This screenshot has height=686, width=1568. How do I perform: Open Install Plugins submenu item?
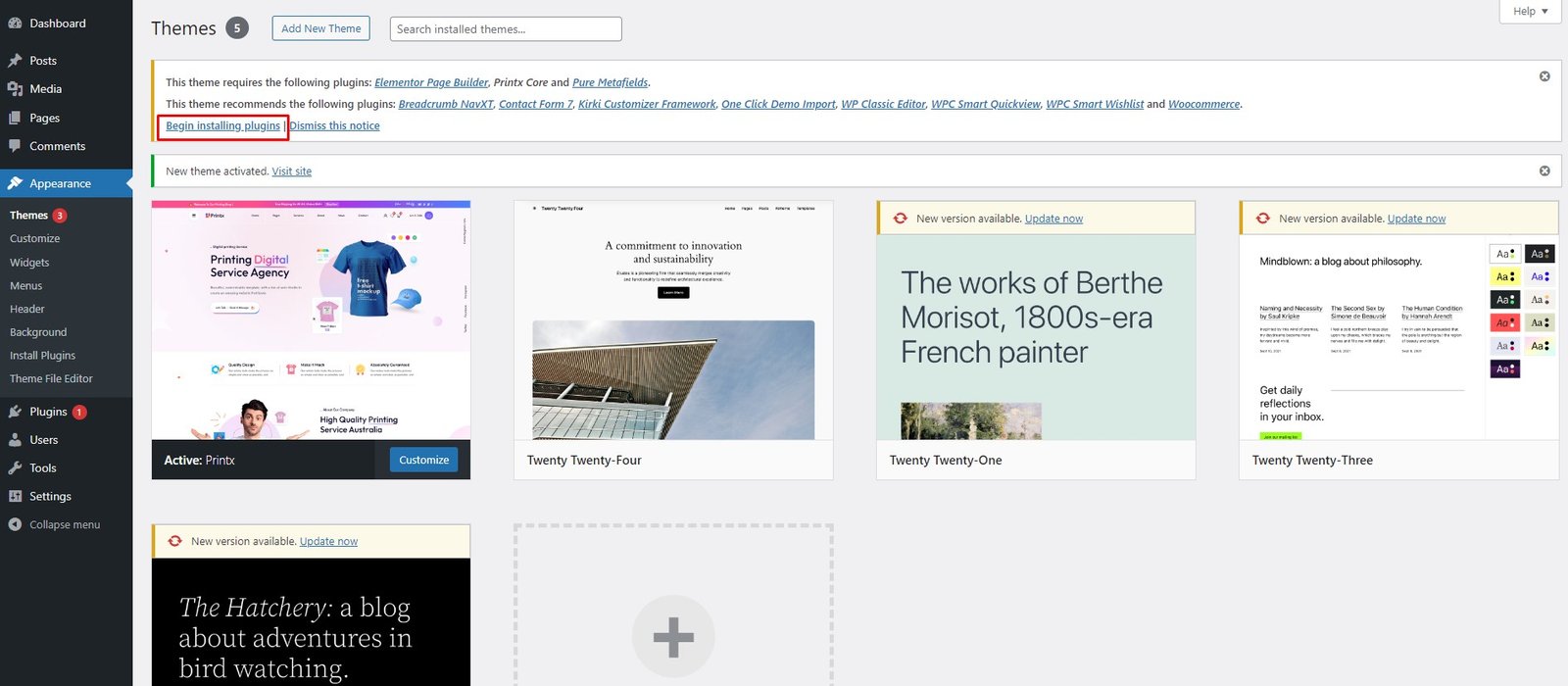[x=43, y=356]
